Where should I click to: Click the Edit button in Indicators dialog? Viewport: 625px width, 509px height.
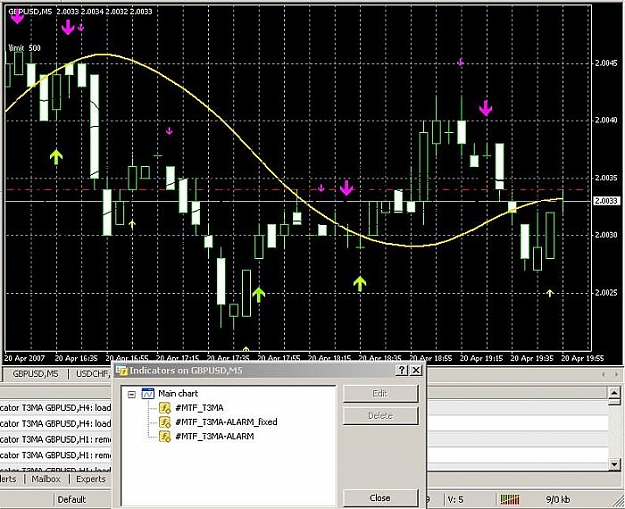coord(380,393)
